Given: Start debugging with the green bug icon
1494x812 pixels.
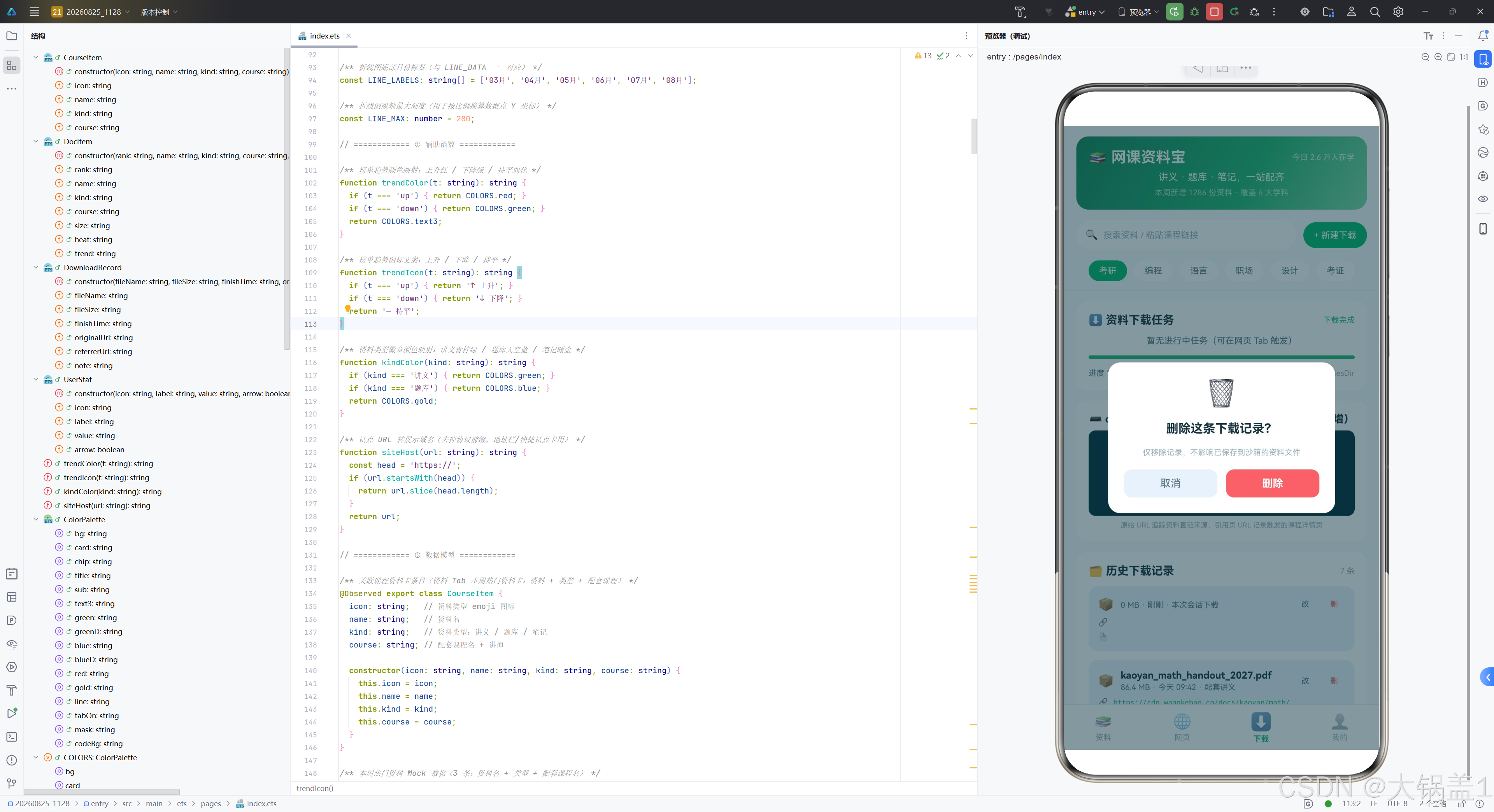Looking at the screenshot, I should [1195, 12].
